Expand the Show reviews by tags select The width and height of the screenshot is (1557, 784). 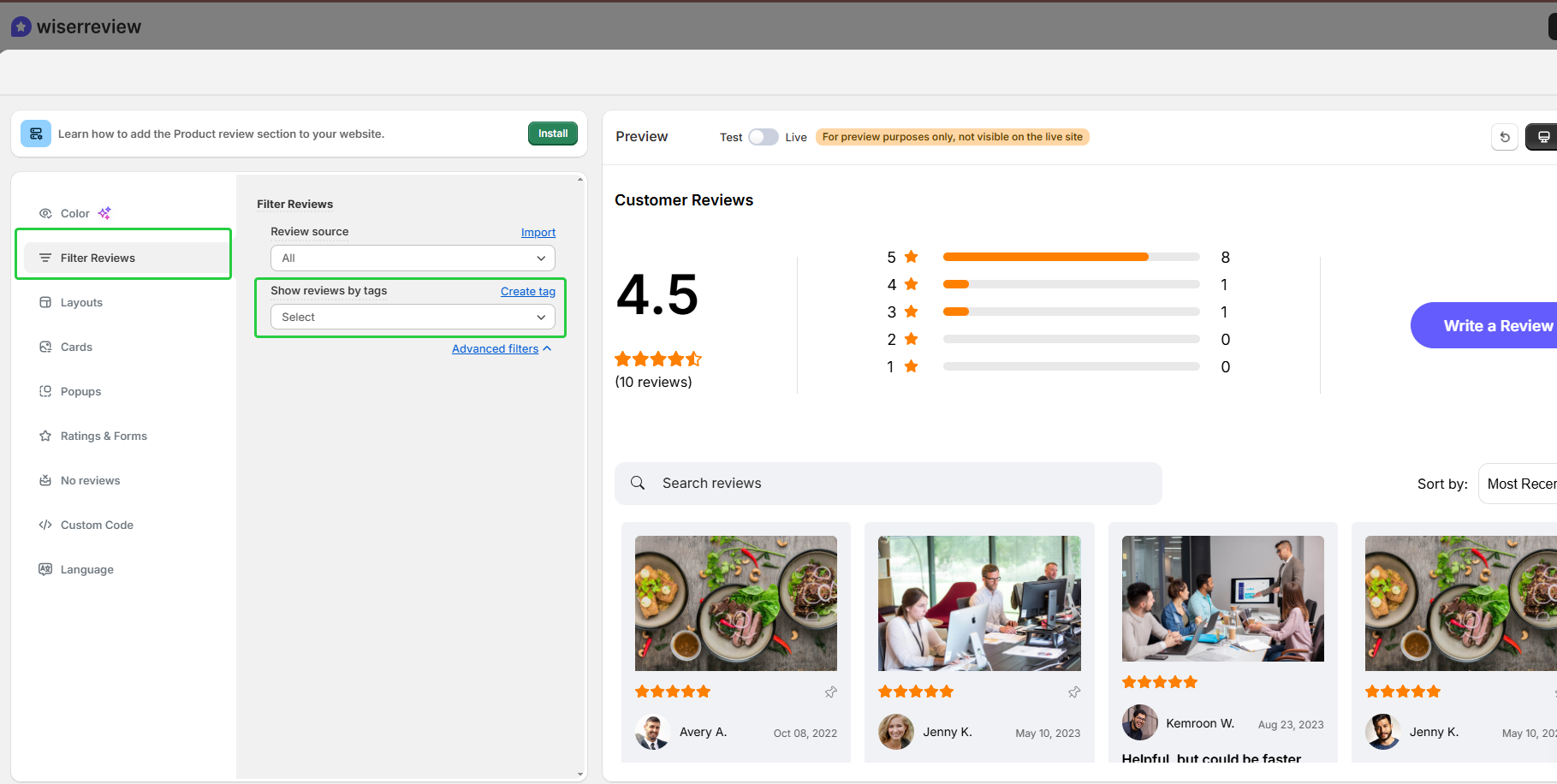click(413, 318)
